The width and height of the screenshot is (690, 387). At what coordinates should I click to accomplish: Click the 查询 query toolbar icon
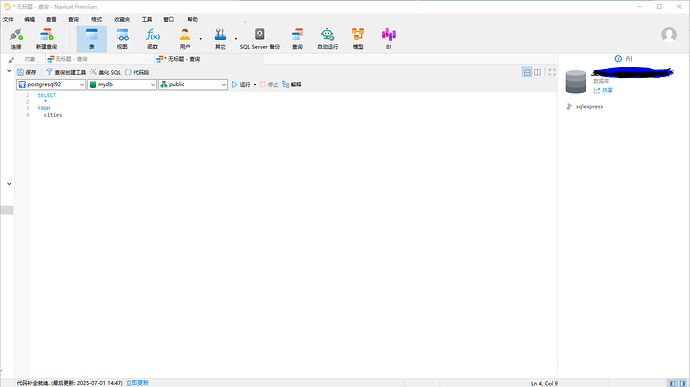[x=297, y=38]
